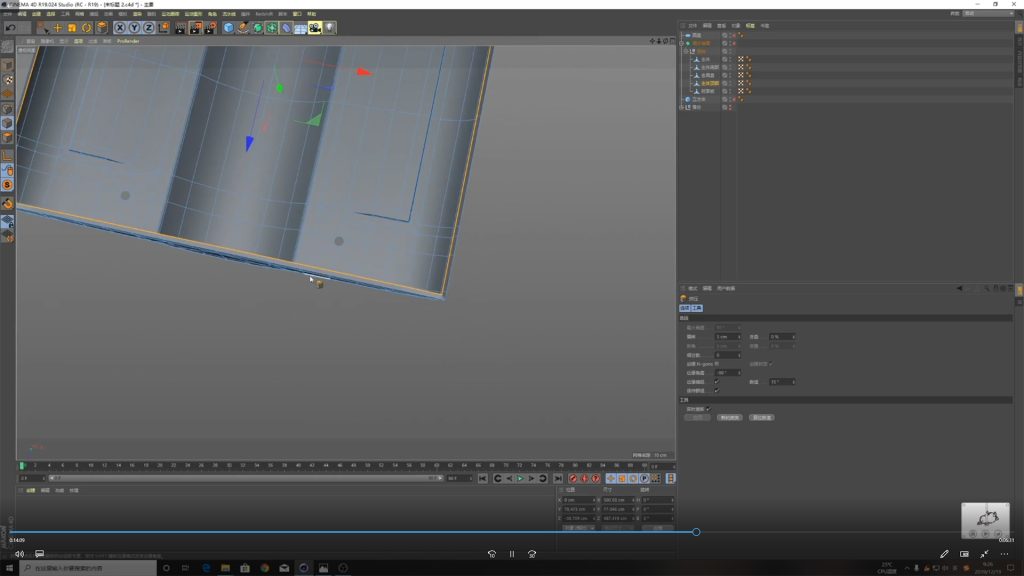The height and width of the screenshot is (576, 1024).
Task: Toggle the X axis lock button
Action: [120, 28]
